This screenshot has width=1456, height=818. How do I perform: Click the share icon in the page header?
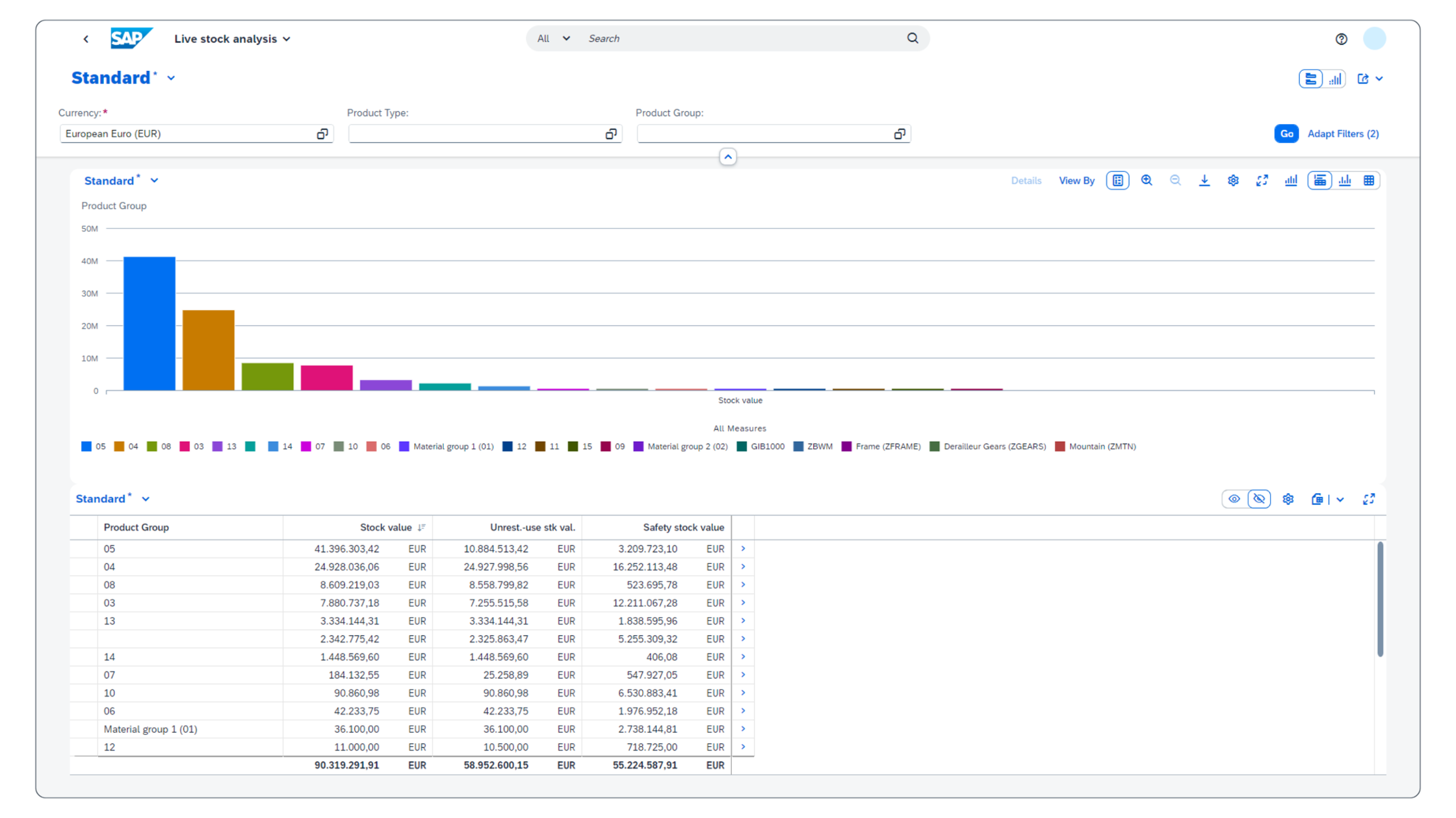pyautogui.click(x=1363, y=79)
